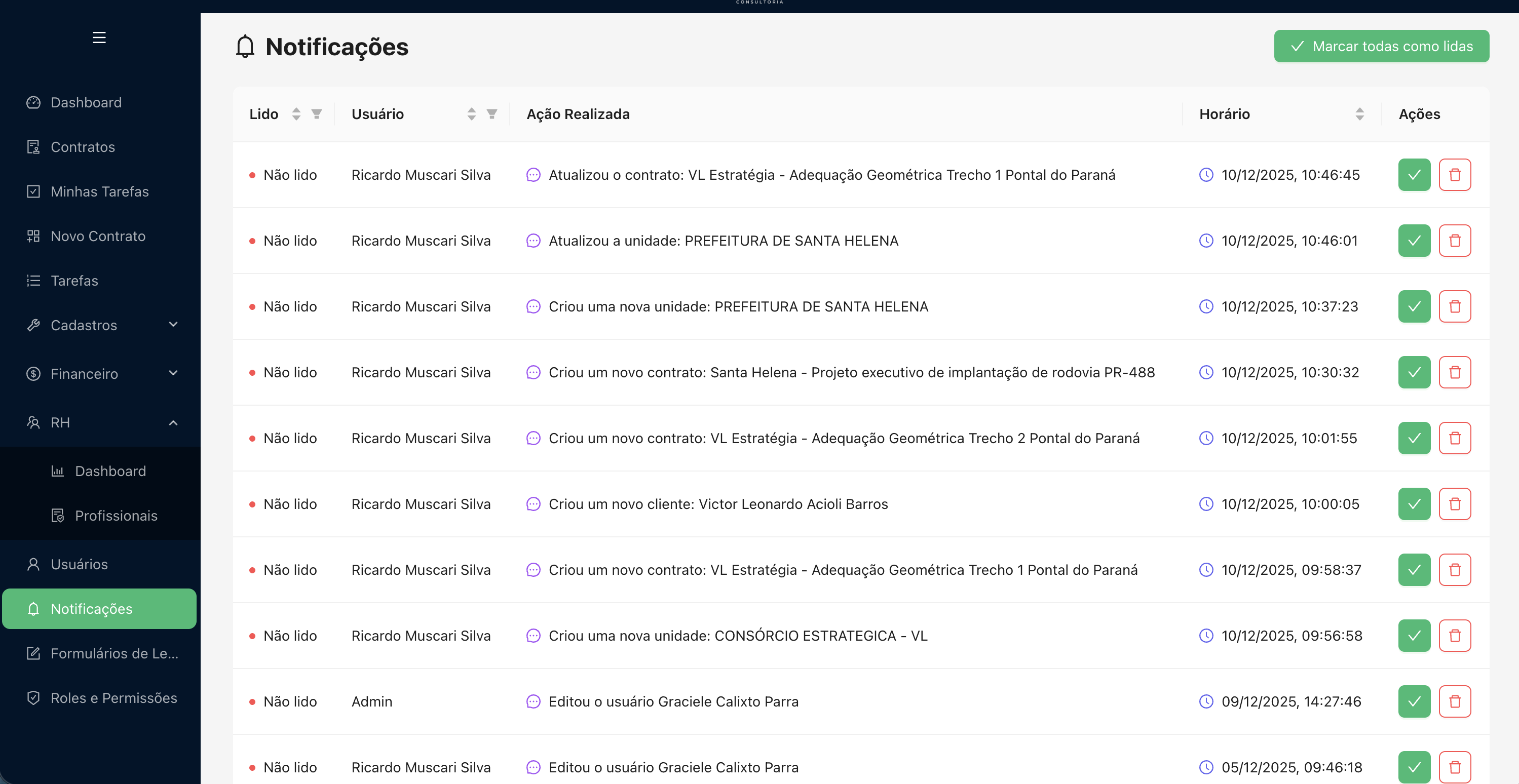Click the hamburger menu icon in sidebar
Image resolution: width=1519 pixels, height=784 pixels.
pos(99,37)
